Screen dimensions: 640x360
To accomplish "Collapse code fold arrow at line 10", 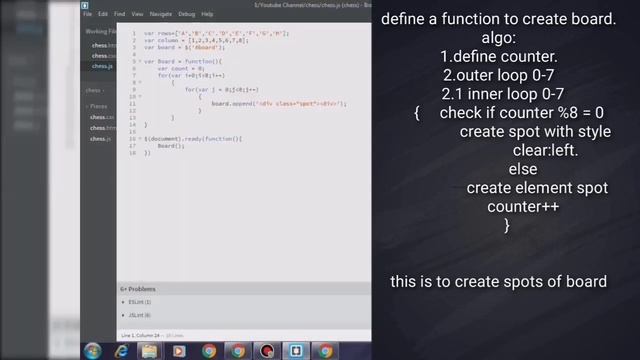I will 140,97.
